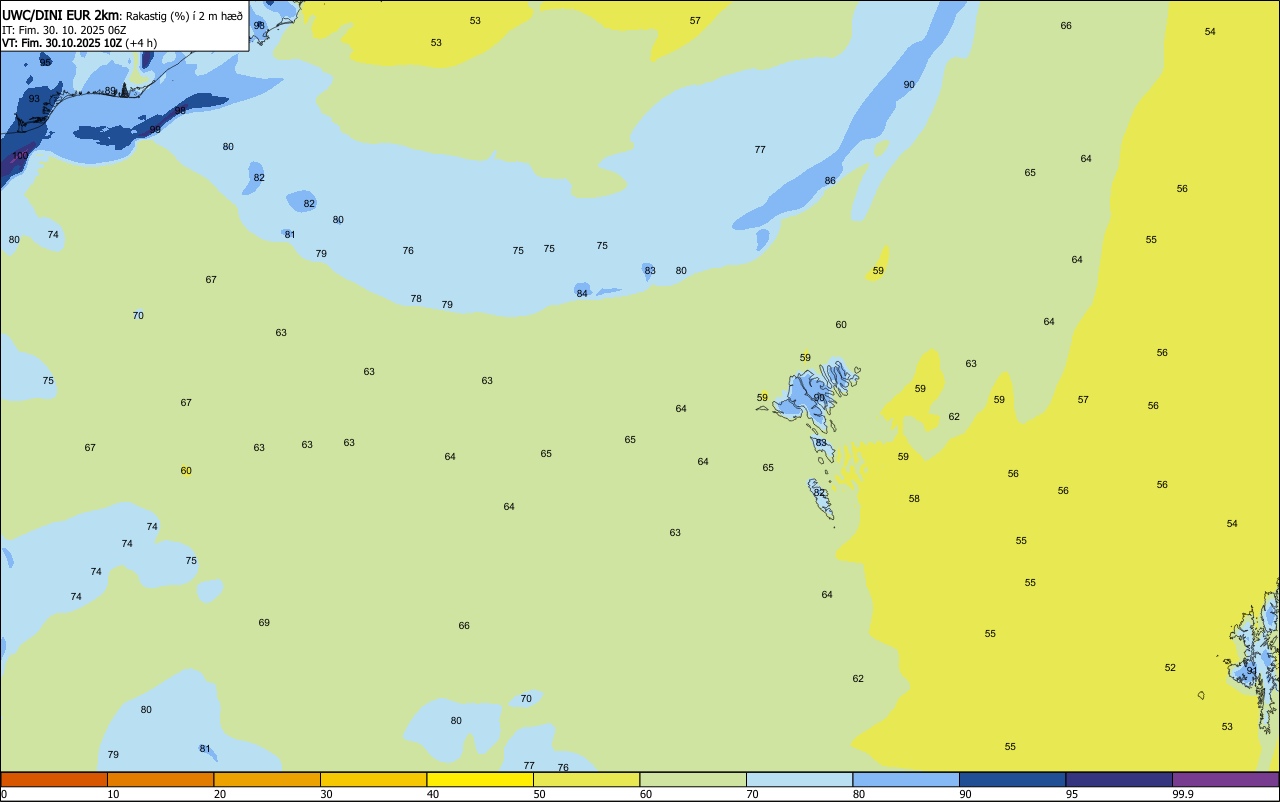Select the navy 95–99.9 legend swatch
Screen dimensions: 1280x802
[1119, 779]
